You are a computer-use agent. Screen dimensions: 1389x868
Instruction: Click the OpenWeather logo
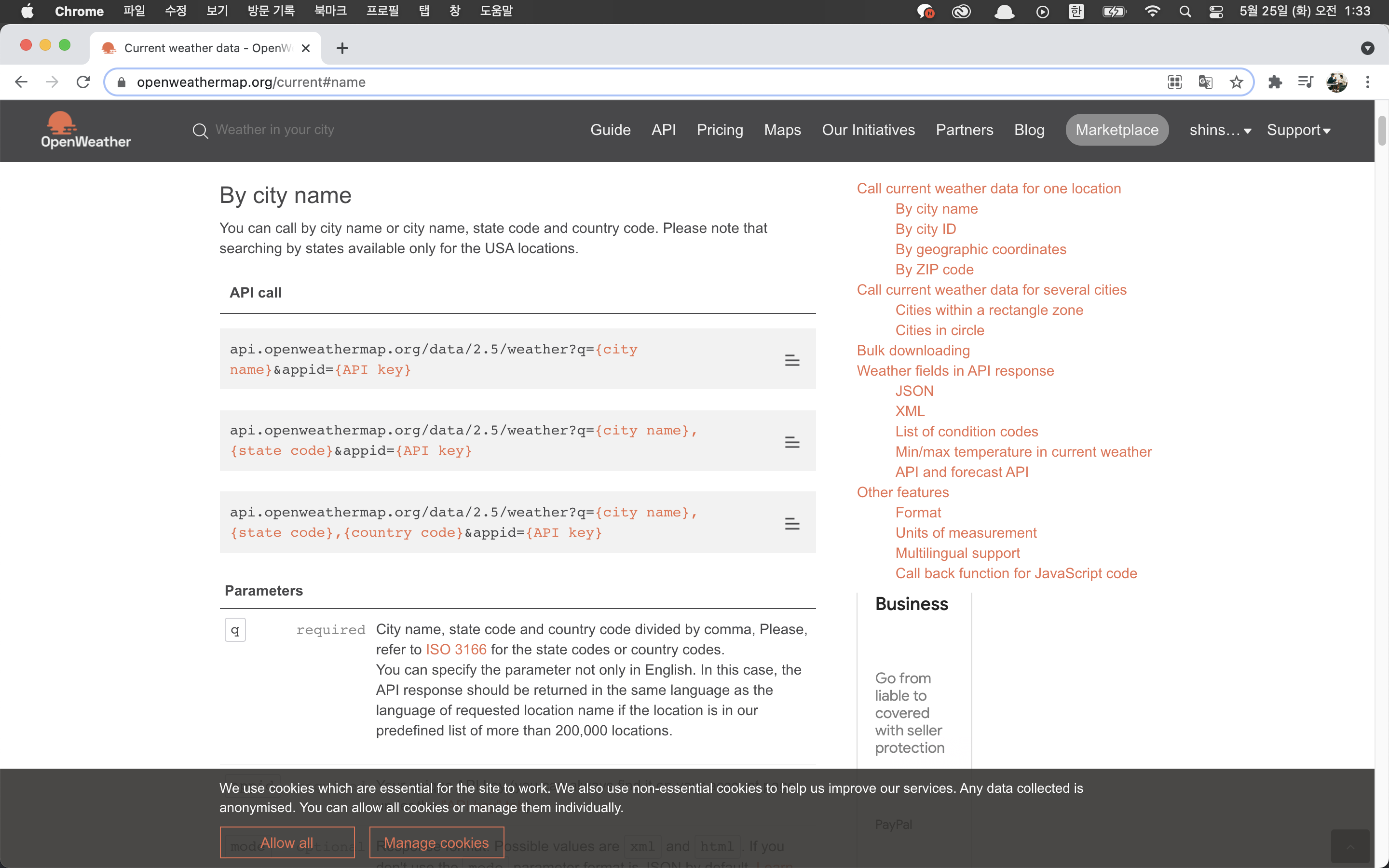86,130
